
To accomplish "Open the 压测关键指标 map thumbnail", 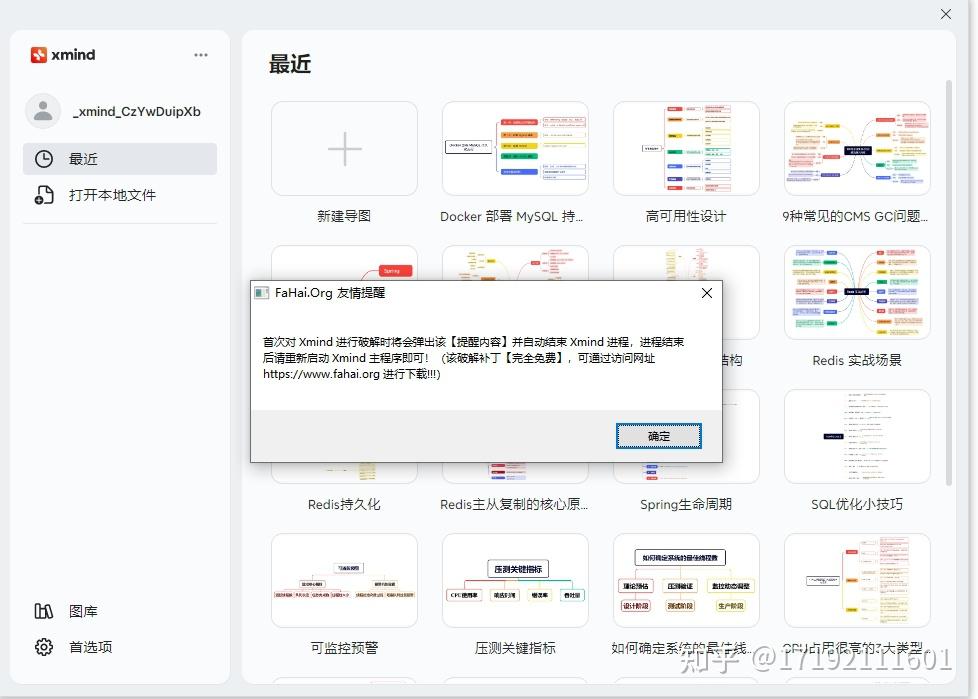I will click(x=515, y=581).
